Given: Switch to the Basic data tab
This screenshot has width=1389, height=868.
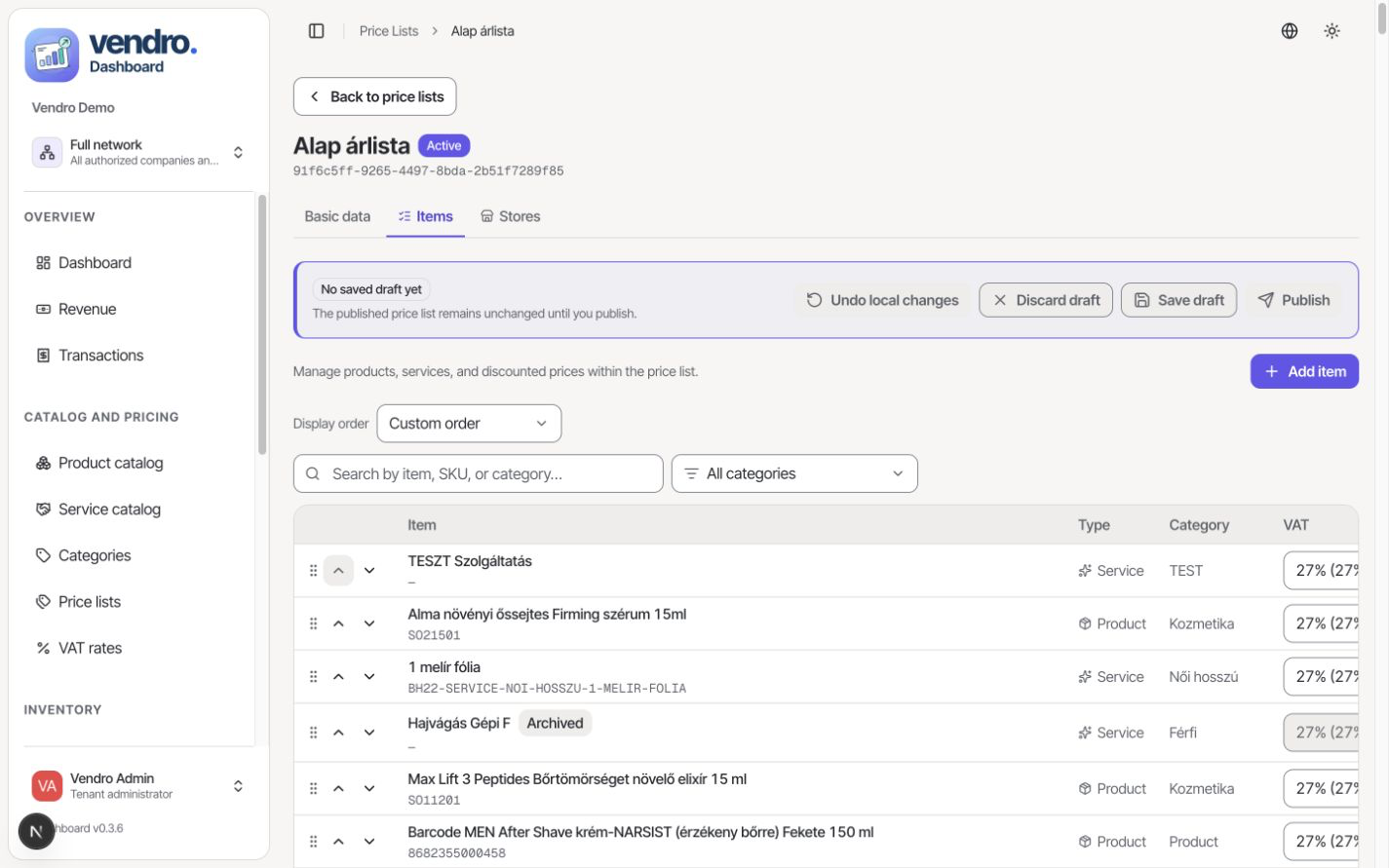Looking at the screenshot, I should (x=337, y=216).
